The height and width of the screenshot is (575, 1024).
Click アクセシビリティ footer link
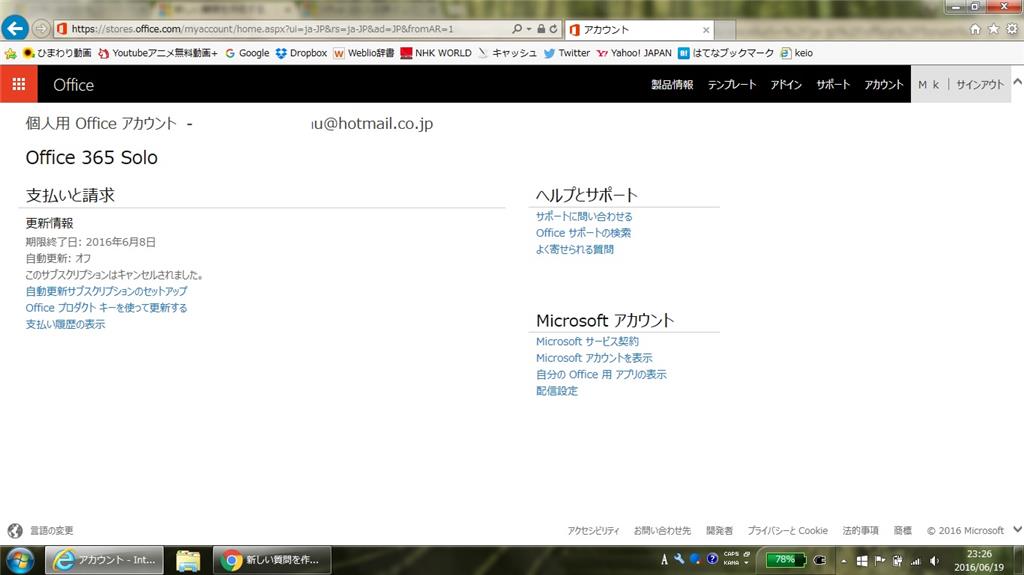click(x=593, y=531)
